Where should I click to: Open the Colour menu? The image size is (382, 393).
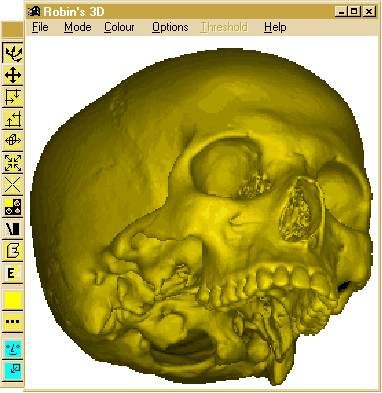pos(119,27)
